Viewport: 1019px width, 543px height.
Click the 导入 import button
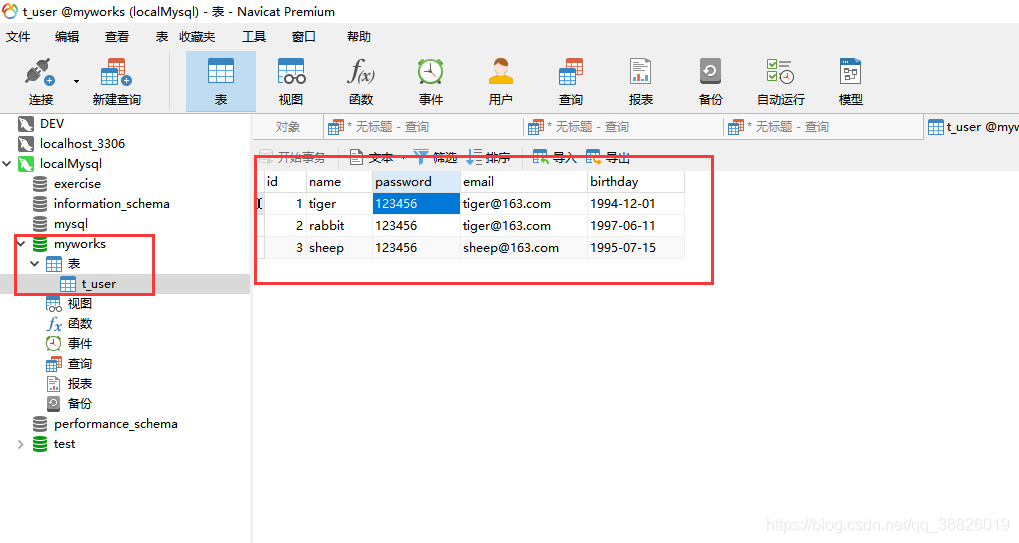(x=554, y=157)
